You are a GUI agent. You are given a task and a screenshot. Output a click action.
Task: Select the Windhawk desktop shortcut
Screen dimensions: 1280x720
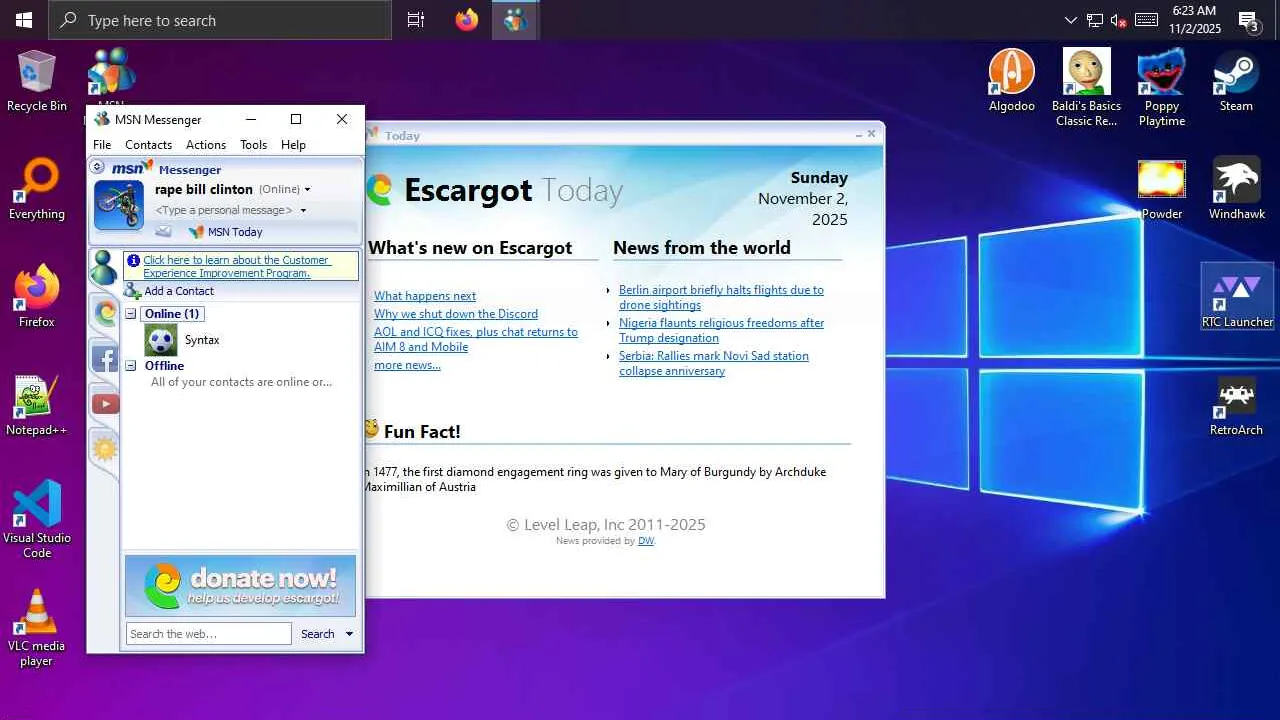(x=1237, y=189)
